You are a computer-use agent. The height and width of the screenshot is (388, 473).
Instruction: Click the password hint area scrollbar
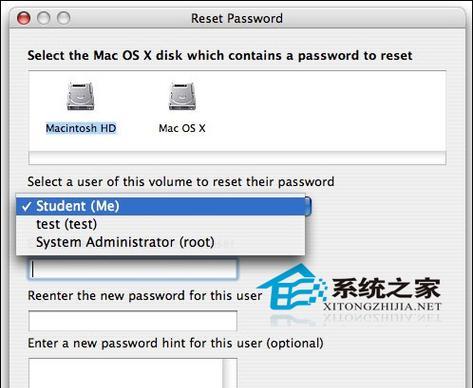[230, 373]
